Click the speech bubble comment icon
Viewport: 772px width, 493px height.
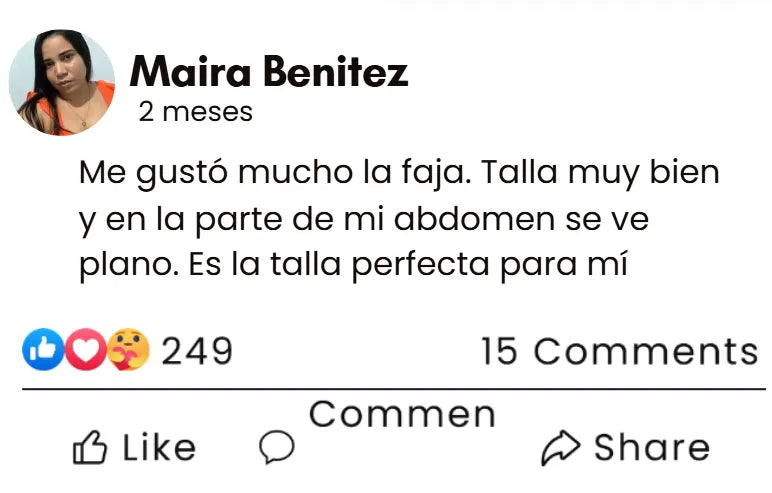pos(276,447)
